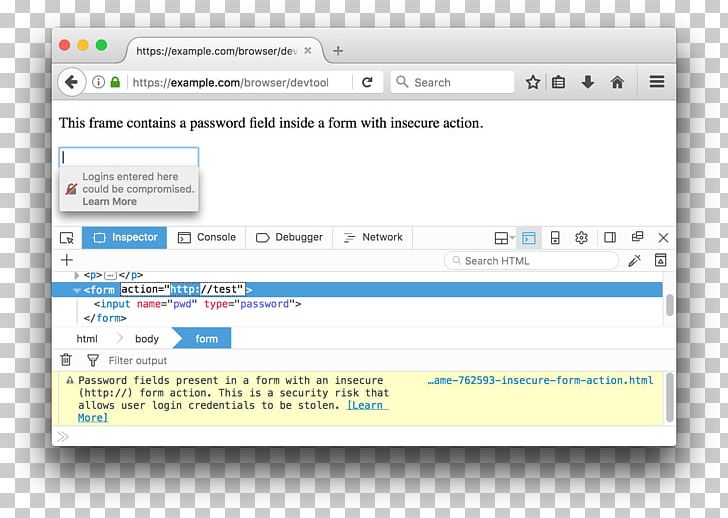Viewport: 728px width, 518px height.
Task: Edit the action="http://test" attribute
Action: 182,289
